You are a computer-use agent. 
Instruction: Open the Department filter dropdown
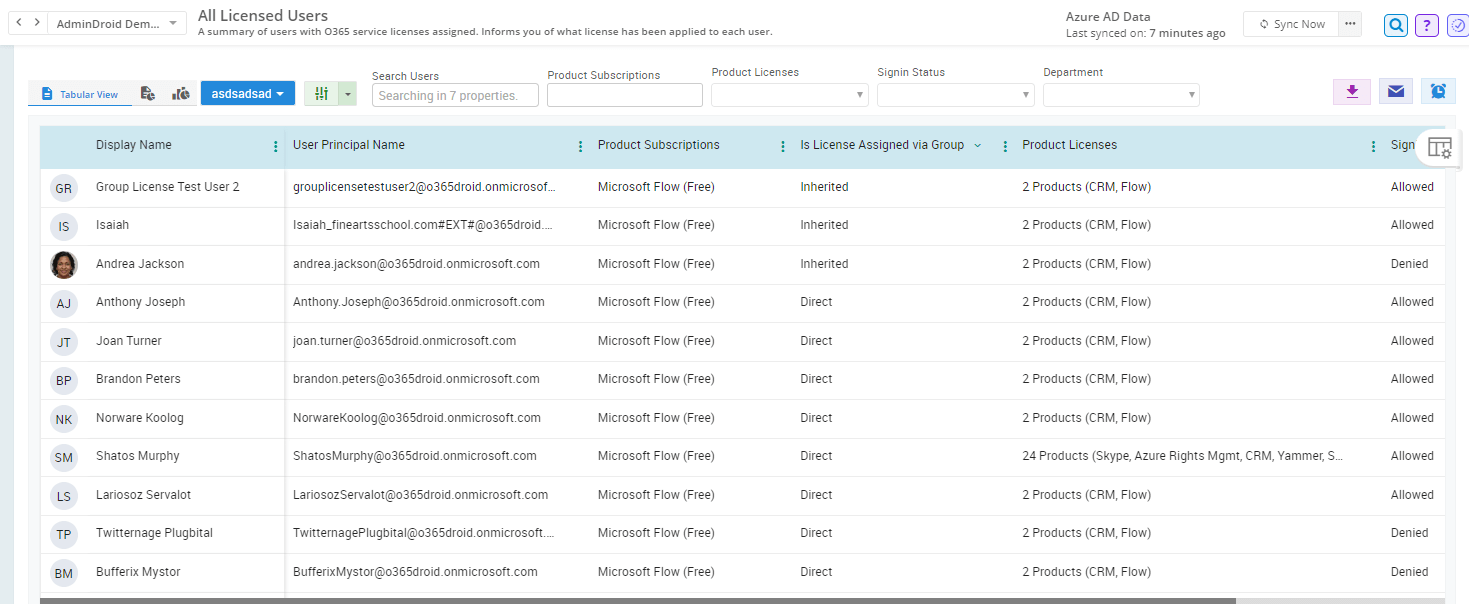coord(1121,95)
